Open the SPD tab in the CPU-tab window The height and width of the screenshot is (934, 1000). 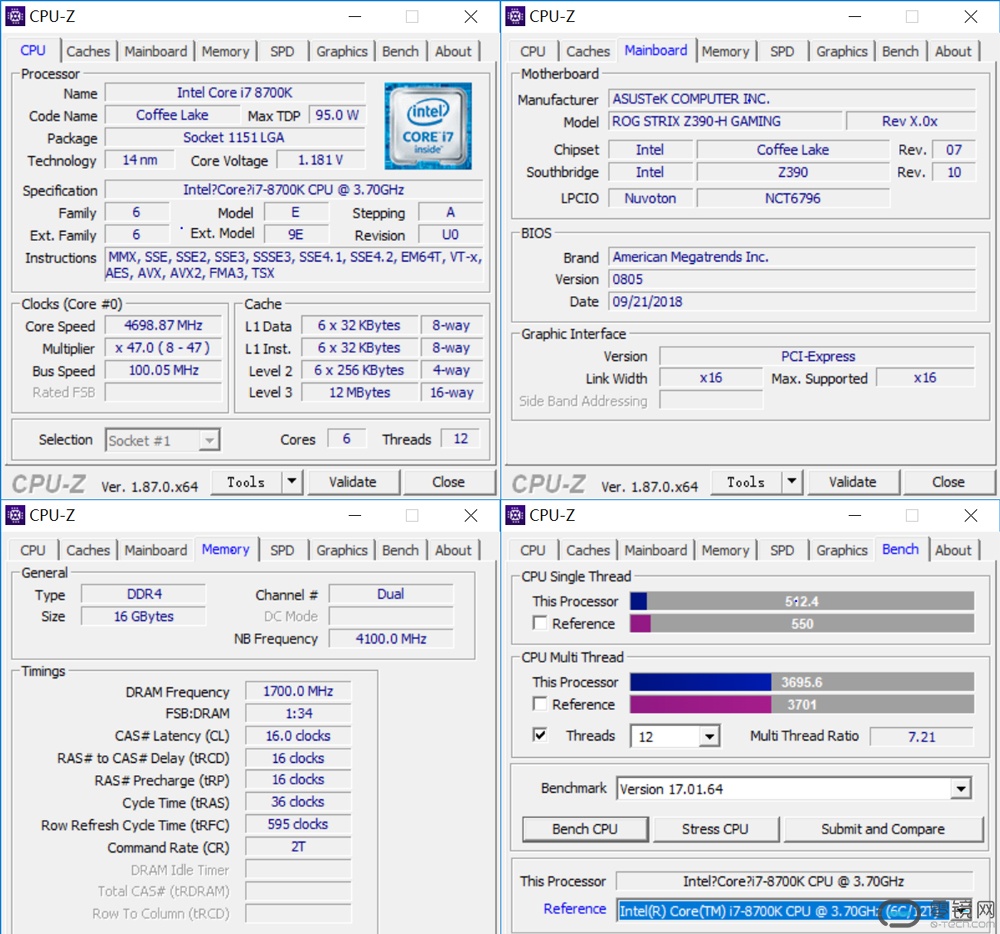282,52
